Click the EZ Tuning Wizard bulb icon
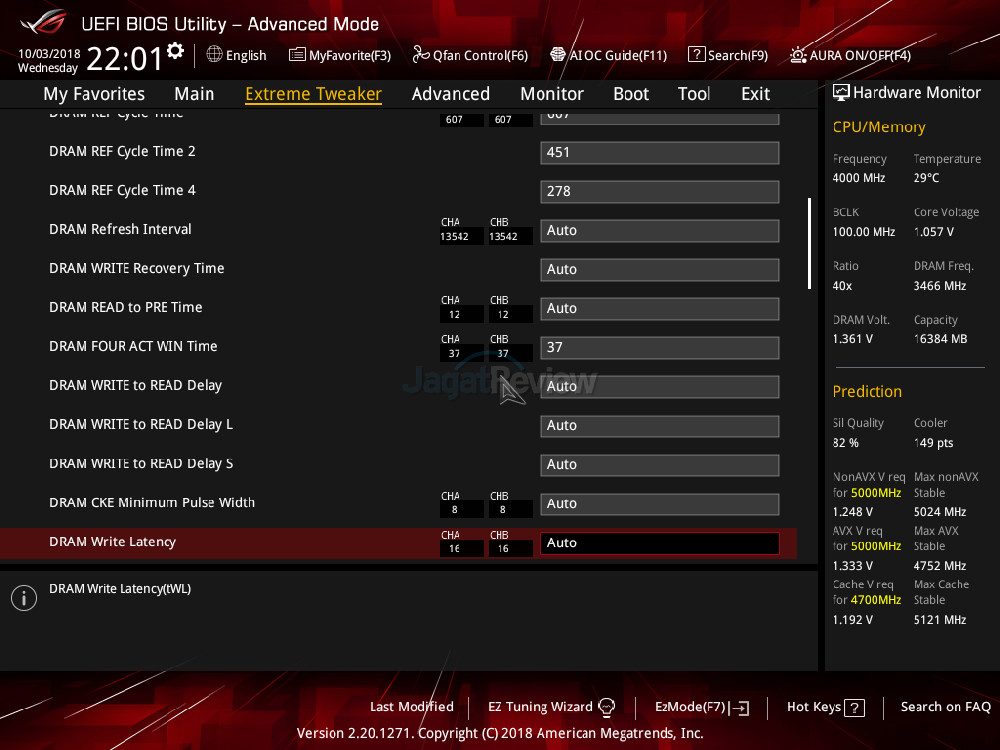 606,707
